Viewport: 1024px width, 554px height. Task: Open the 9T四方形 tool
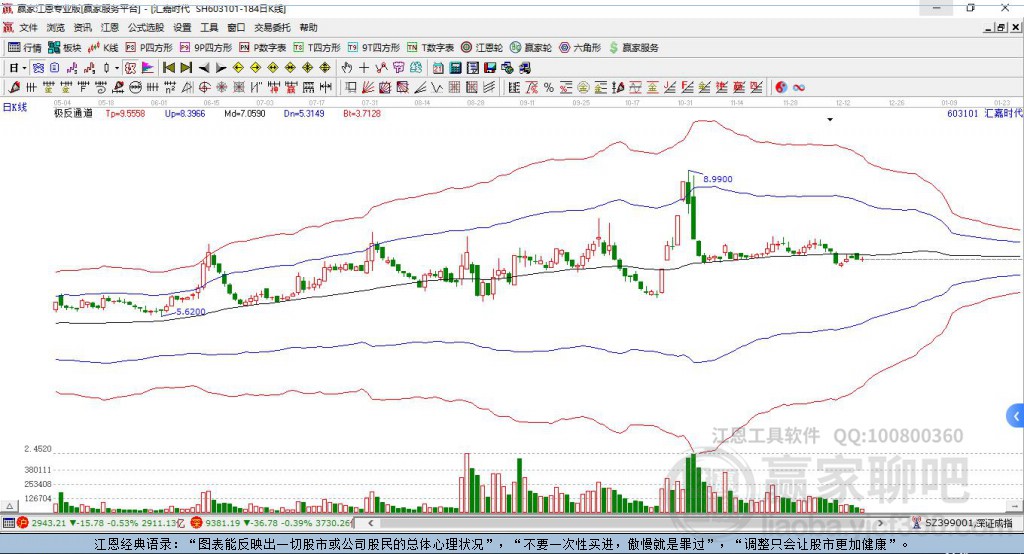point(374,48)
